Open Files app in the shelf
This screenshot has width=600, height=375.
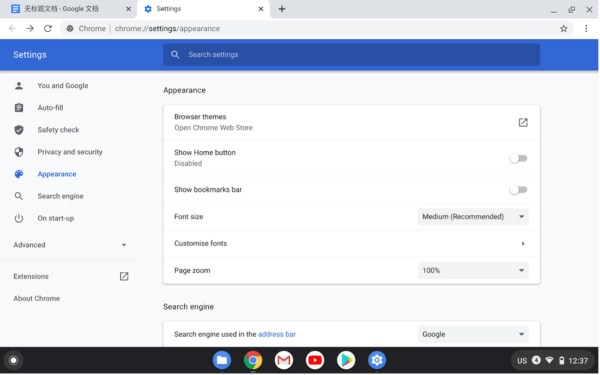coord(222,360)
